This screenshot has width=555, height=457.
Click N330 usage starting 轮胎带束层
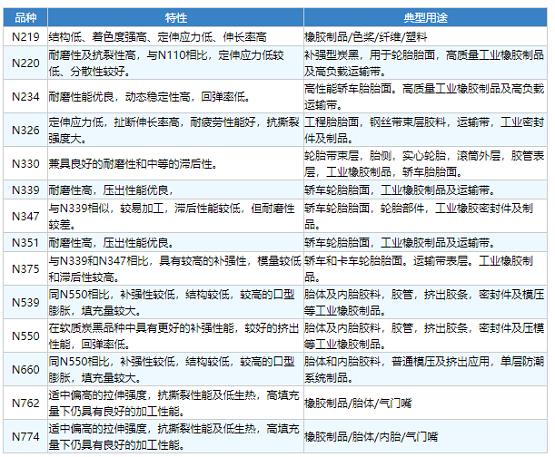click(x=424, y=164)
